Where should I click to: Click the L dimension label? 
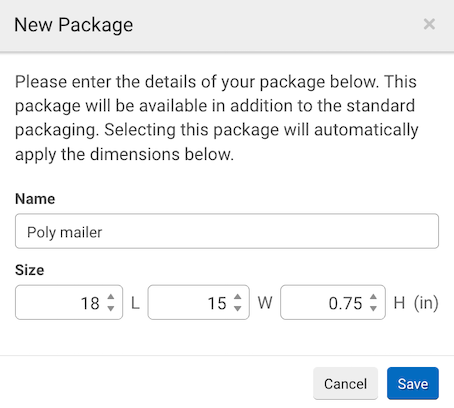135,303
